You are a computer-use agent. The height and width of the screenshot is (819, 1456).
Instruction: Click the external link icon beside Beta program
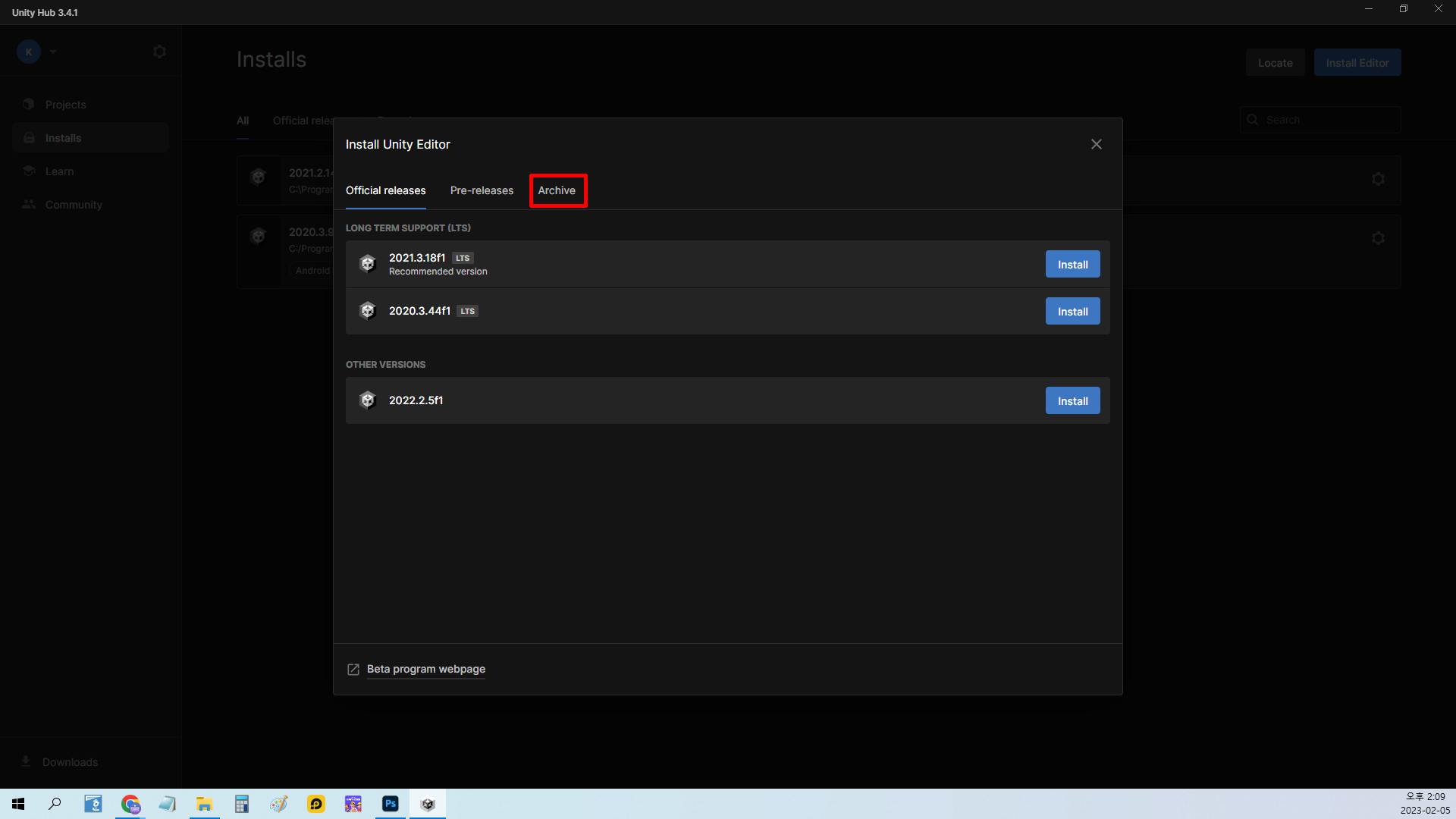click(353, 669)
